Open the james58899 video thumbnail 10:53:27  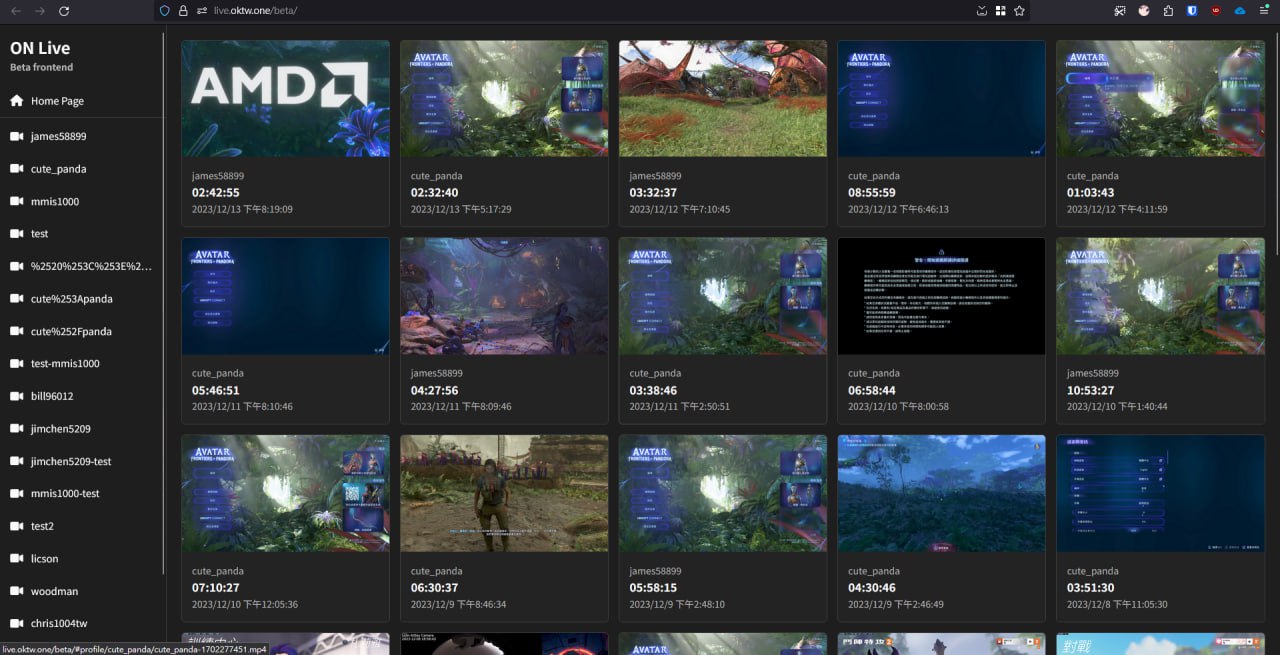click(x=1160, y=296)
